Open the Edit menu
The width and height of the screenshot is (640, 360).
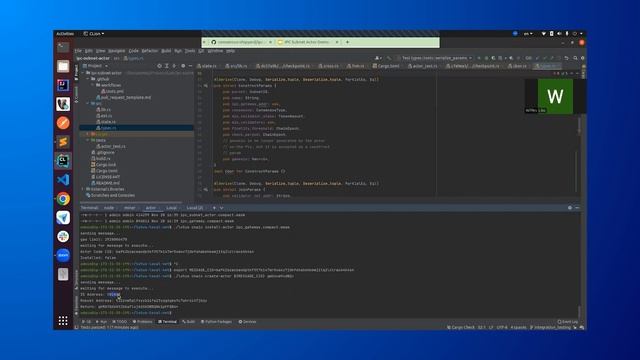[89, 51]
